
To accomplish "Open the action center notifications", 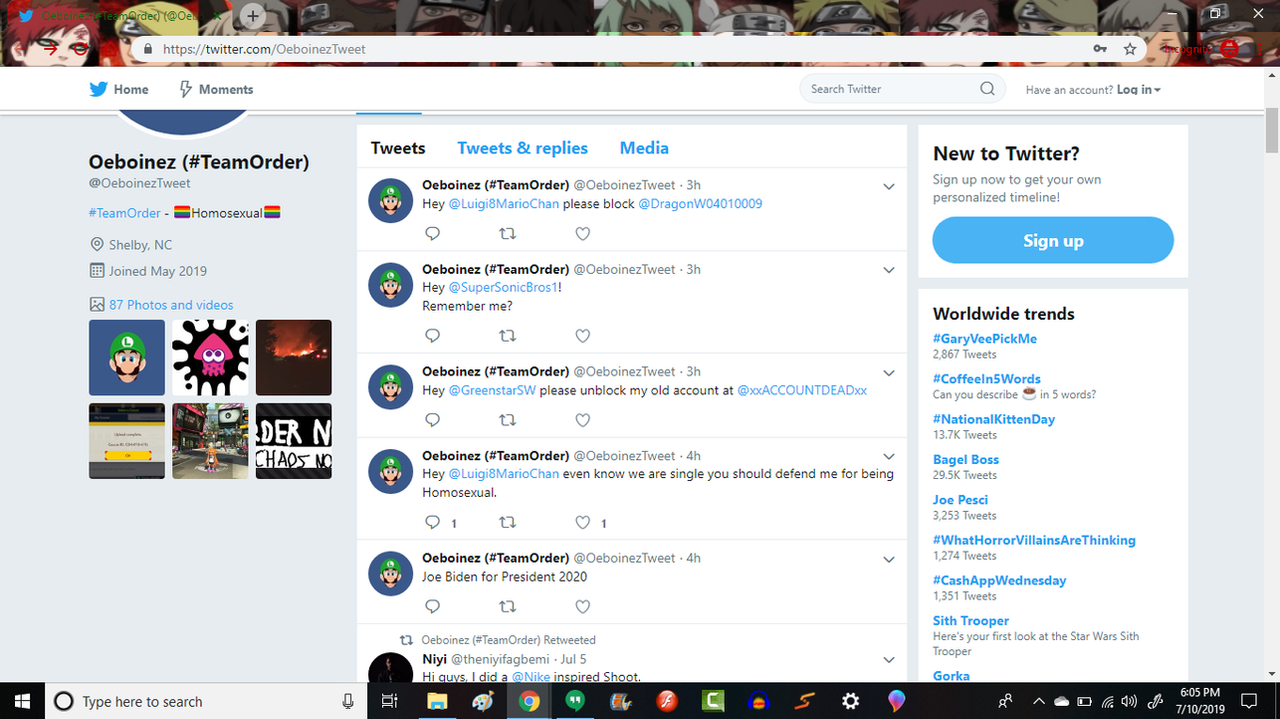I will click(1248, 701).
